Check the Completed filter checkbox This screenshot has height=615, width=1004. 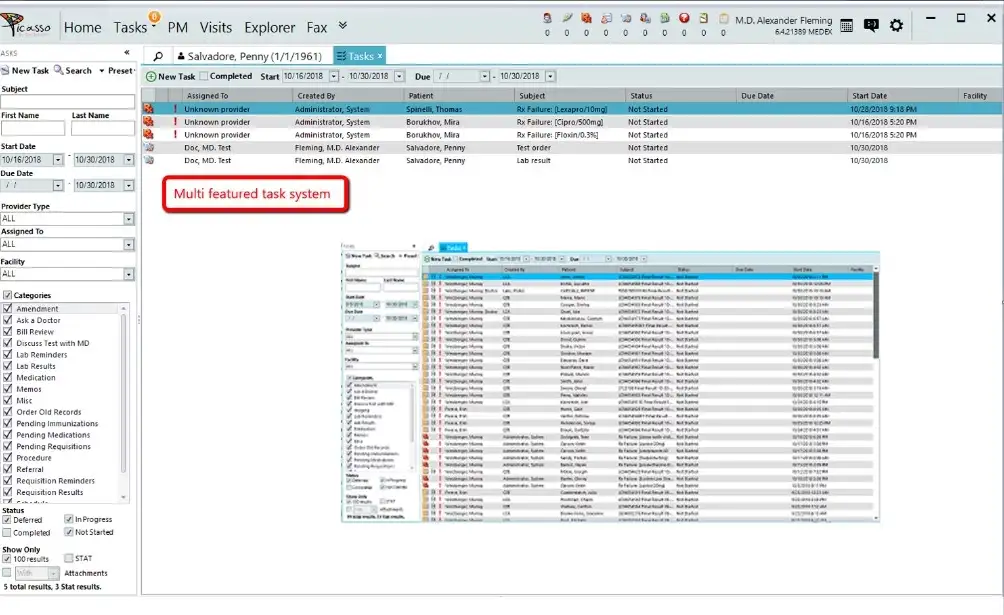click(204, 76)
